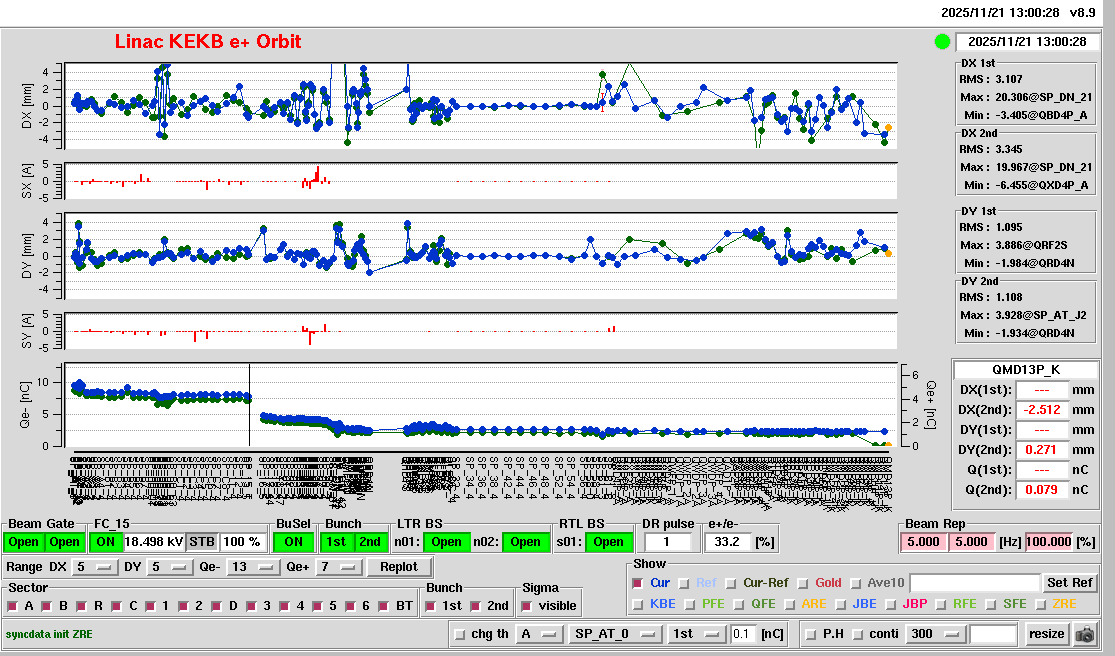Click the green status indicator light
The height and width of the screenshot is (656, 1115).
(x=942, y=42)
